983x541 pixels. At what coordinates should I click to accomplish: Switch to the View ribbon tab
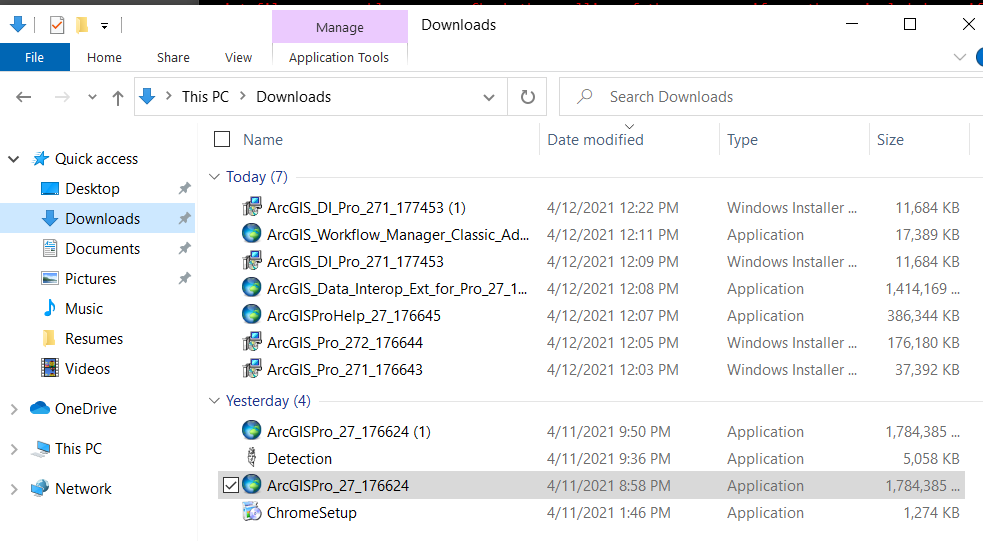click(238, 58)
